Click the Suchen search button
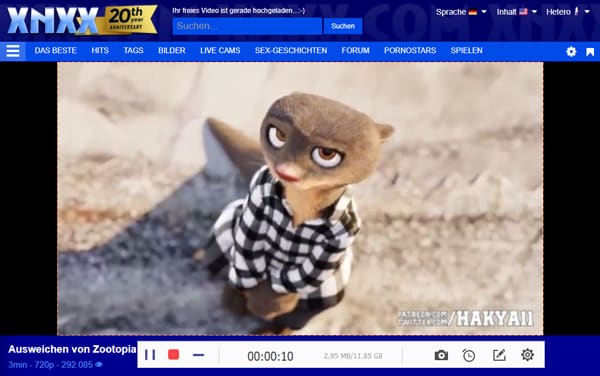Screen dimensions: 600x376 [x=343, y=26]
